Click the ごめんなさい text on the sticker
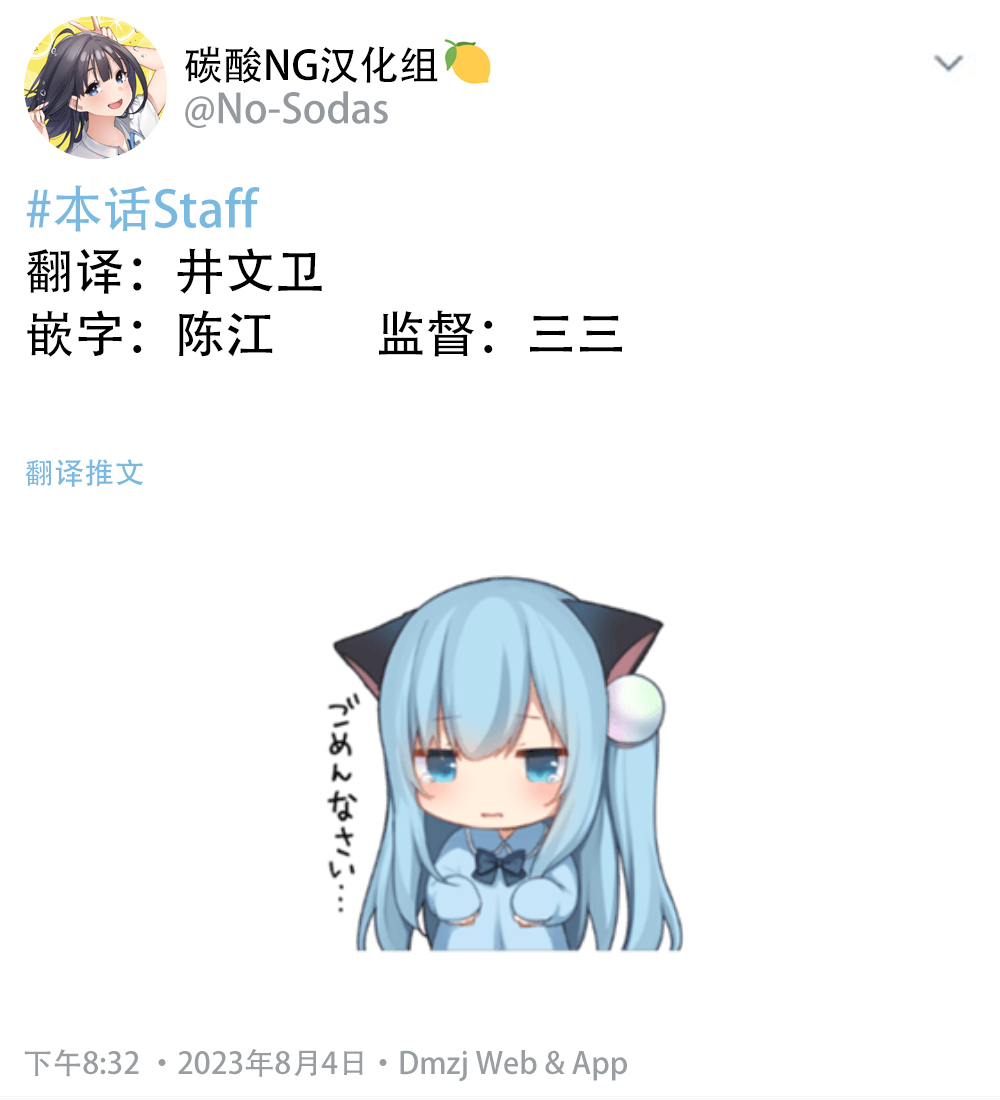Screen dimensions: 1000x1100 click(343, 803)
